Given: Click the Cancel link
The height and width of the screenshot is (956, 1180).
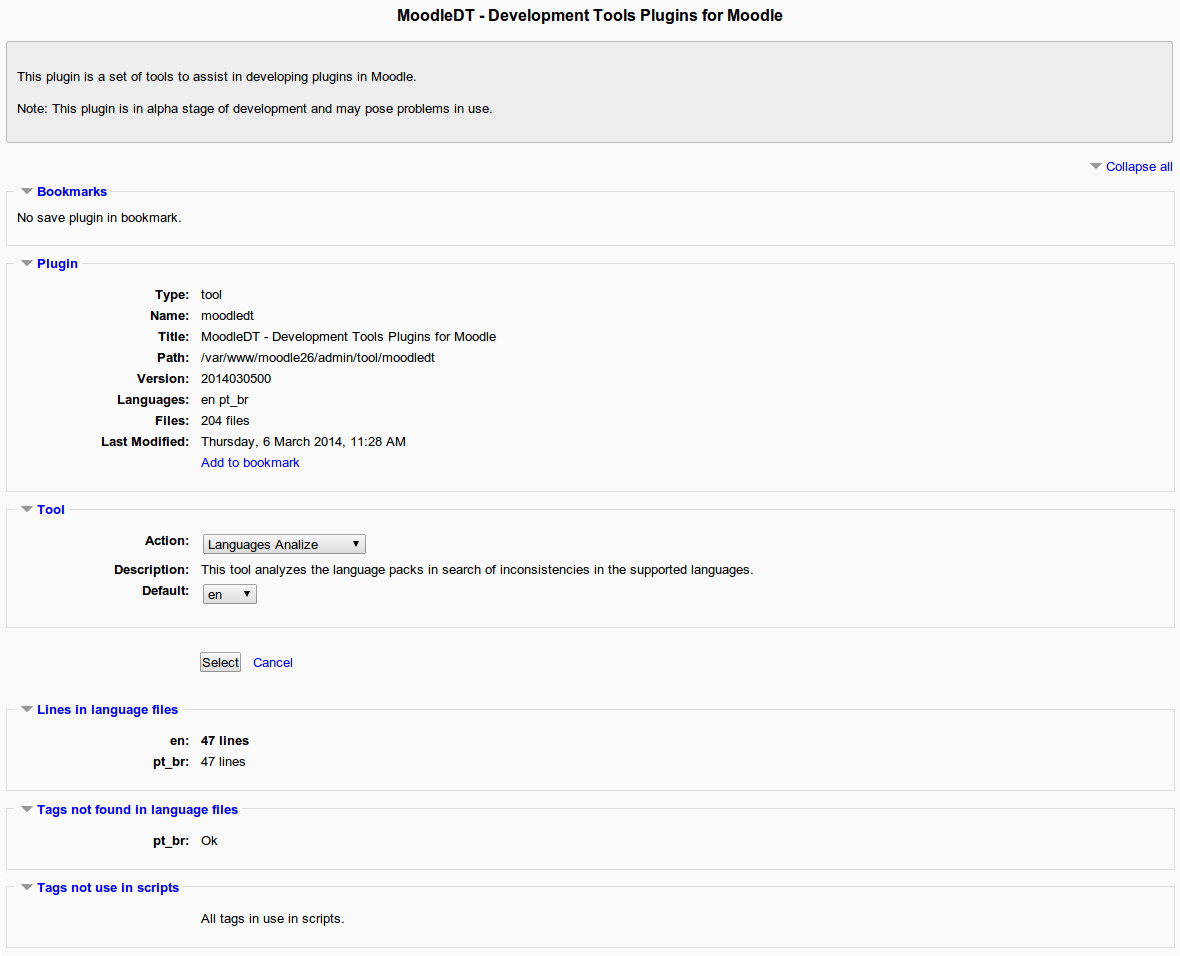Looking at the screenshot, I should 272,662.
